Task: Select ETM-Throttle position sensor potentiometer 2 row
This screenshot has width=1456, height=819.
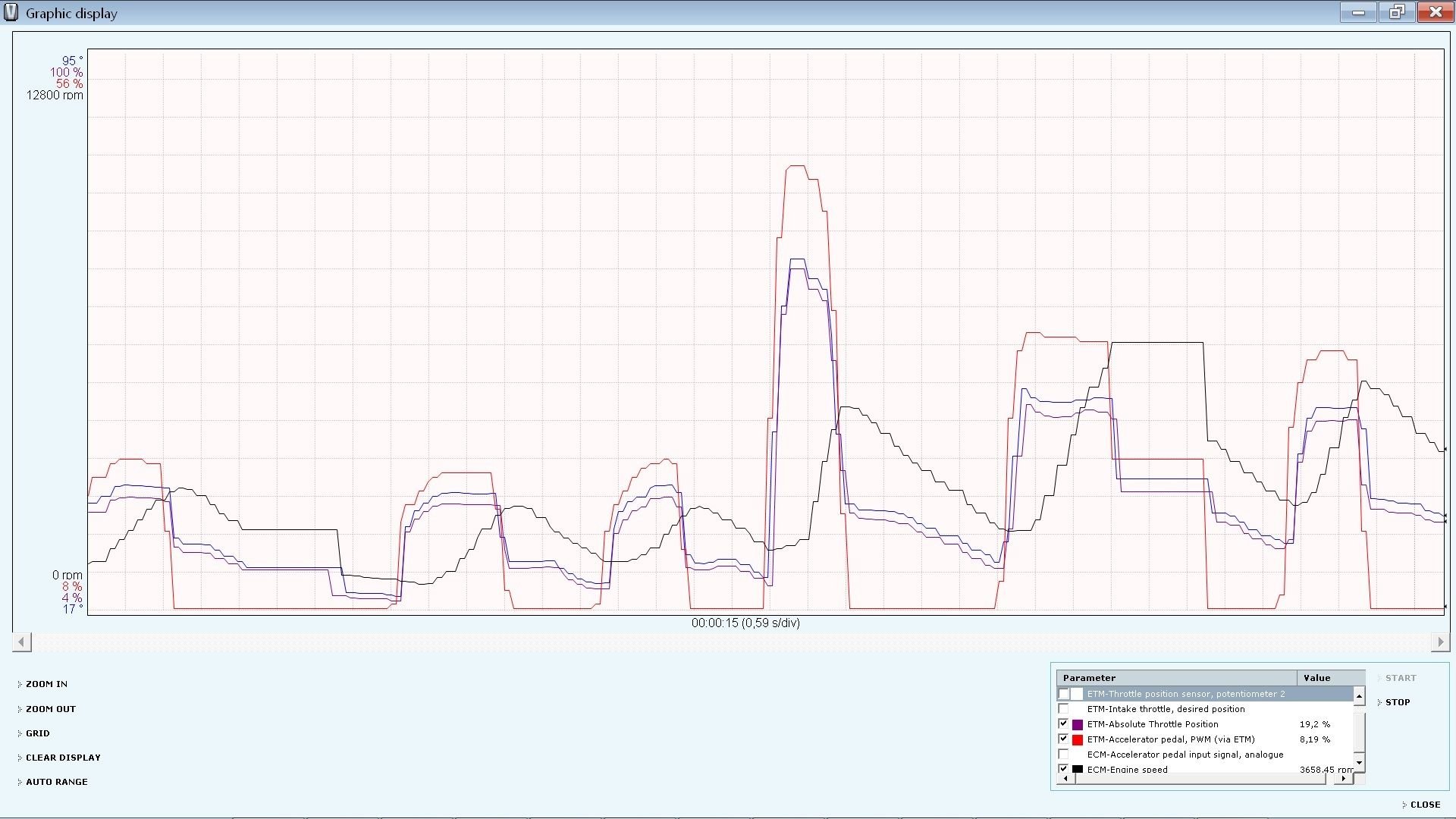Action: click(1185, 694)
